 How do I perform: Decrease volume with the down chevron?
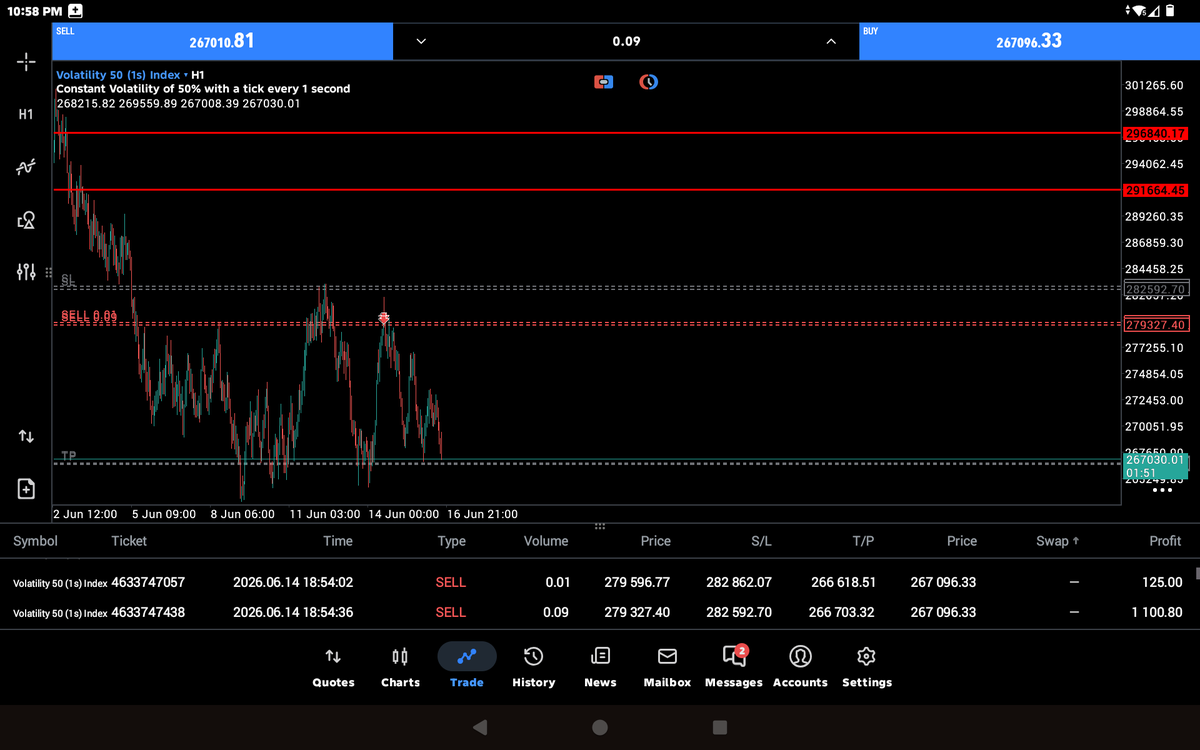[x=421, y=42]
